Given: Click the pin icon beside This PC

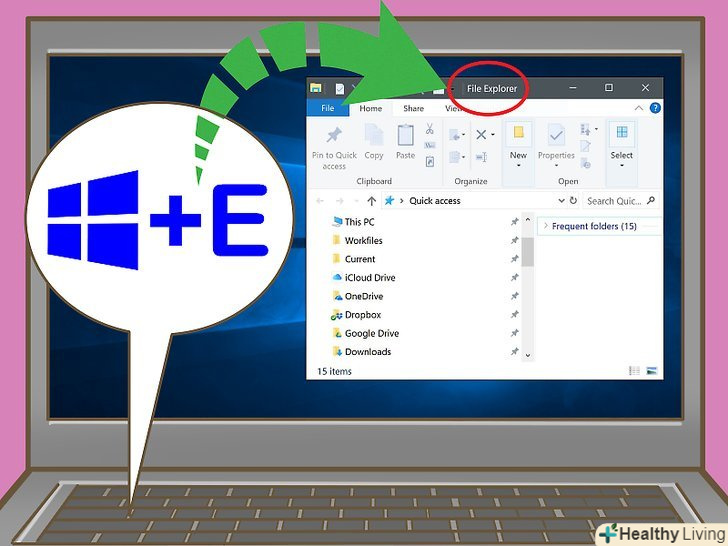Looking at the screenshot, I should [x=514, y=222].
